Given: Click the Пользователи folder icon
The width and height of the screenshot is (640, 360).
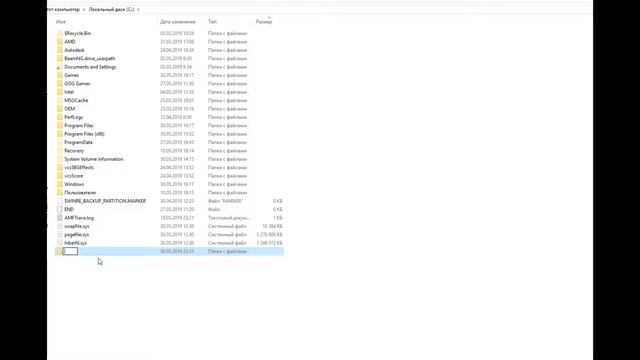Looking at the screenshot, I should coord(60,192).
